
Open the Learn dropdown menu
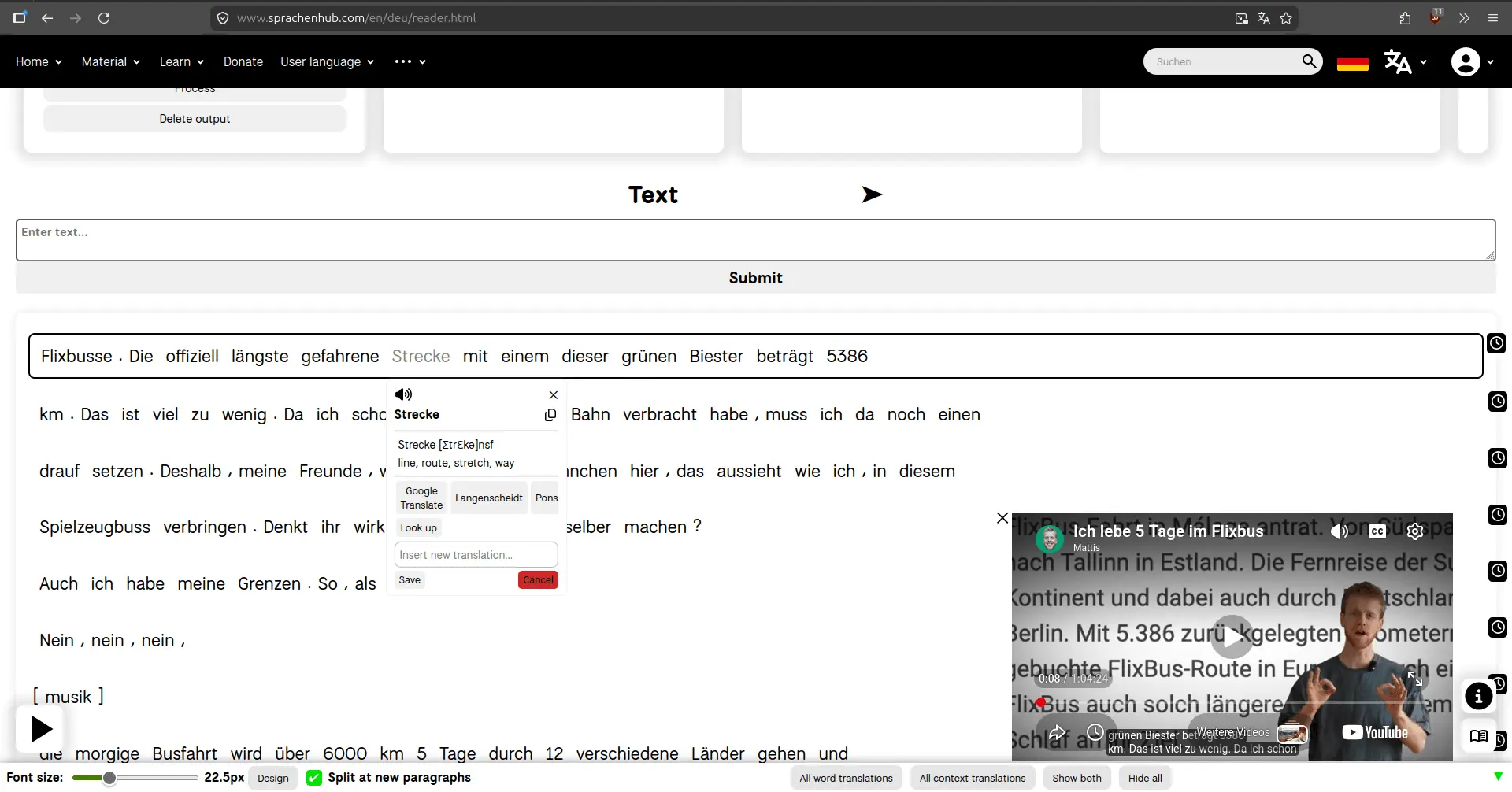coord(182,61)
